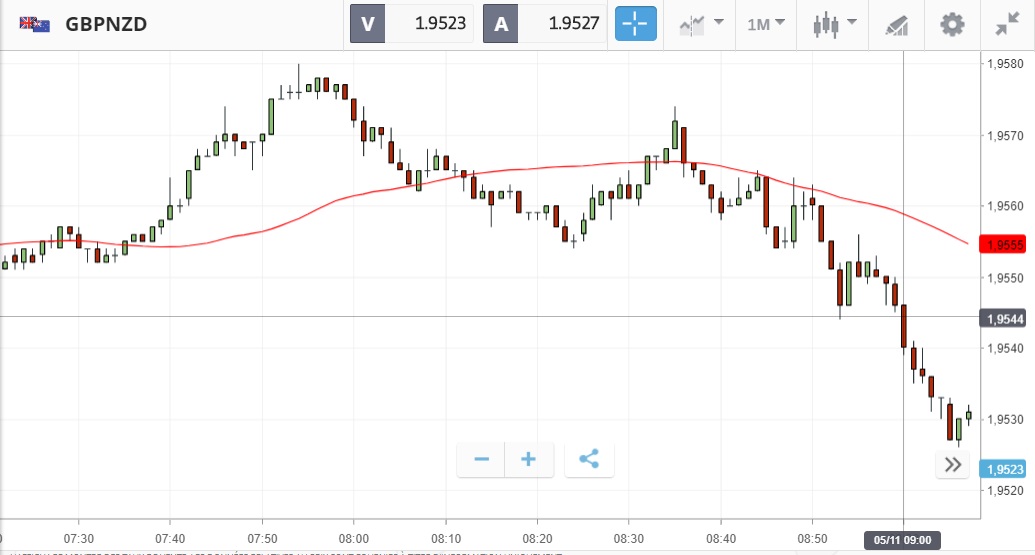Jump to latest candles with double-arrow button

click(x=952, y=464)
